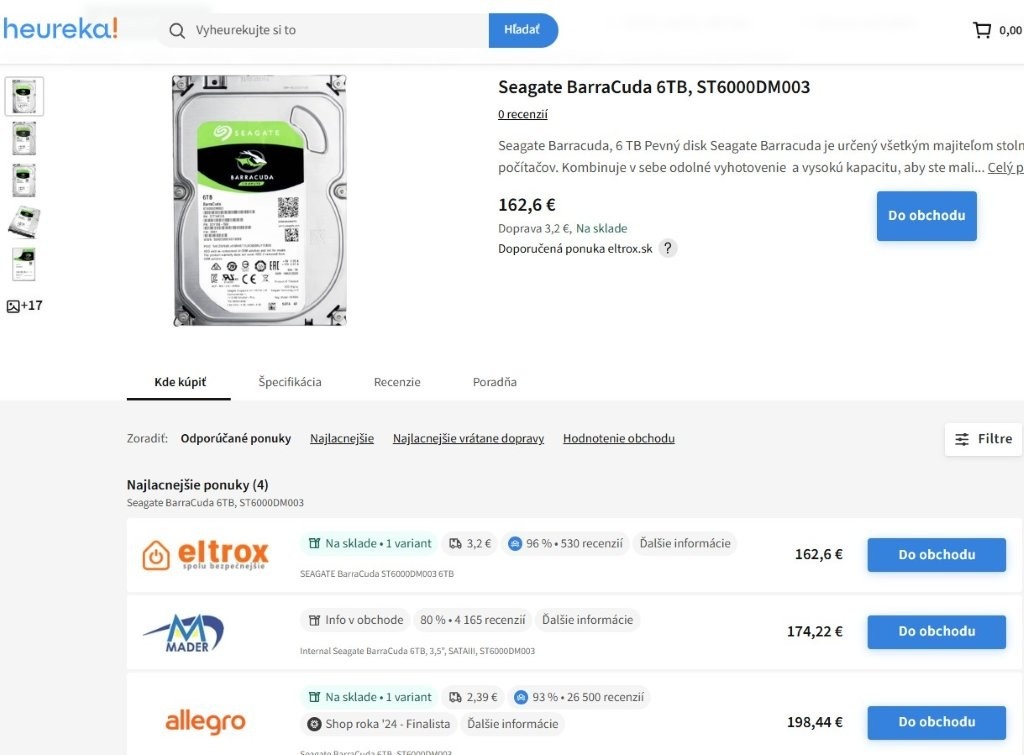
Task: Open the shopping cart icon
Action: [x=982, y=30]
